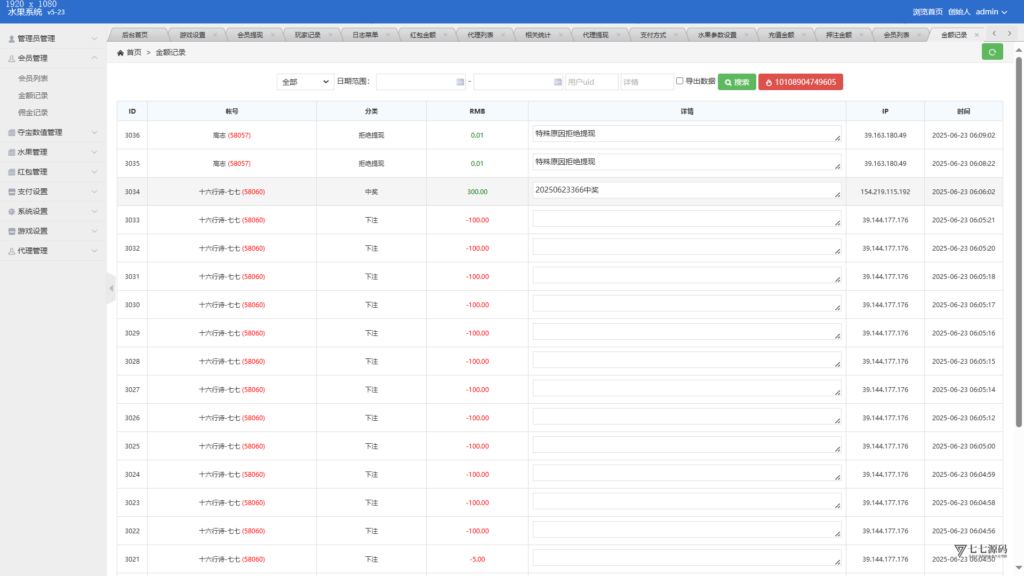Collapse the sidebar with the arrow handle
Viewport: 1024px width, 576px height.
[x=111, y=288]
